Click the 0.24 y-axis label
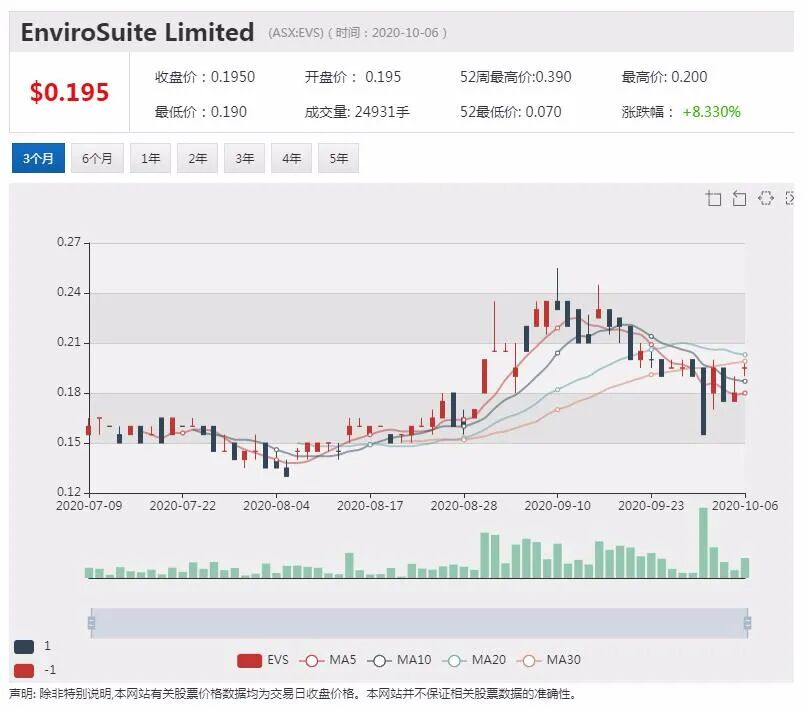The image size is (806, 713). pyautogui.click(x=69, y=292)
